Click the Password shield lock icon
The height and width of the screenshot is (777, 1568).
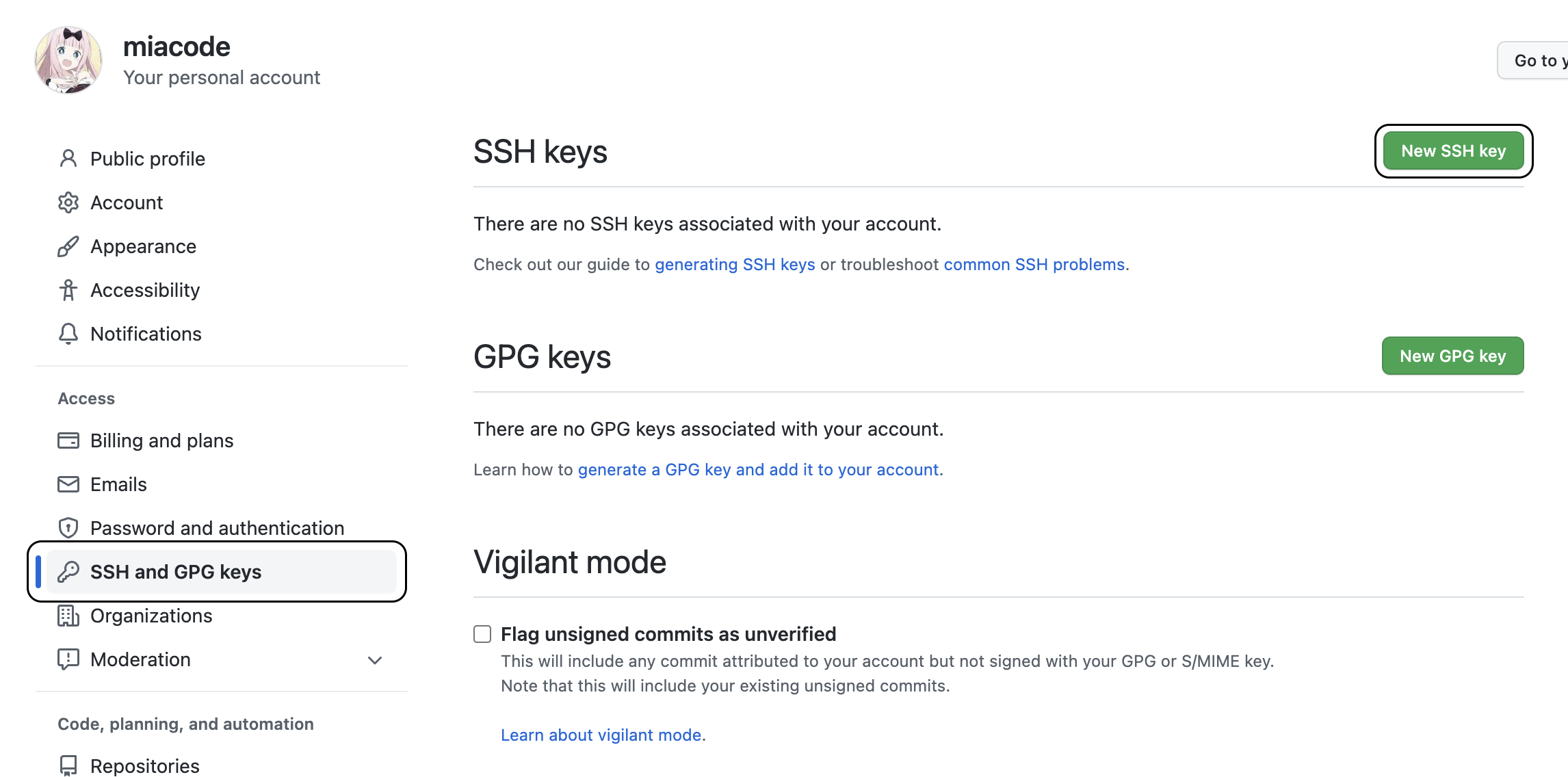[x=68, y=528]
